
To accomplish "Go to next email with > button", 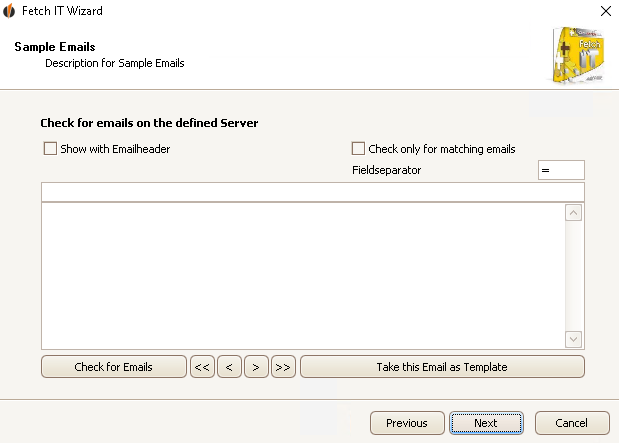I will 256,367.
